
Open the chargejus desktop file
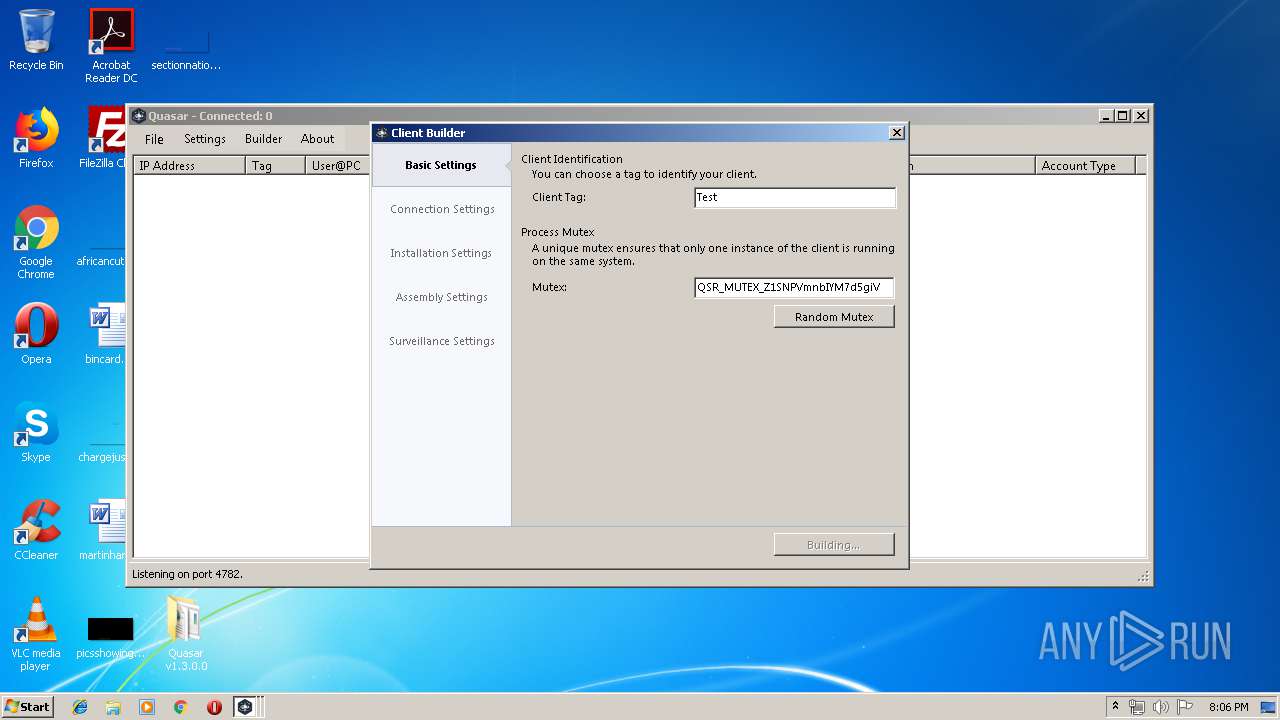[x=100, y=441]
